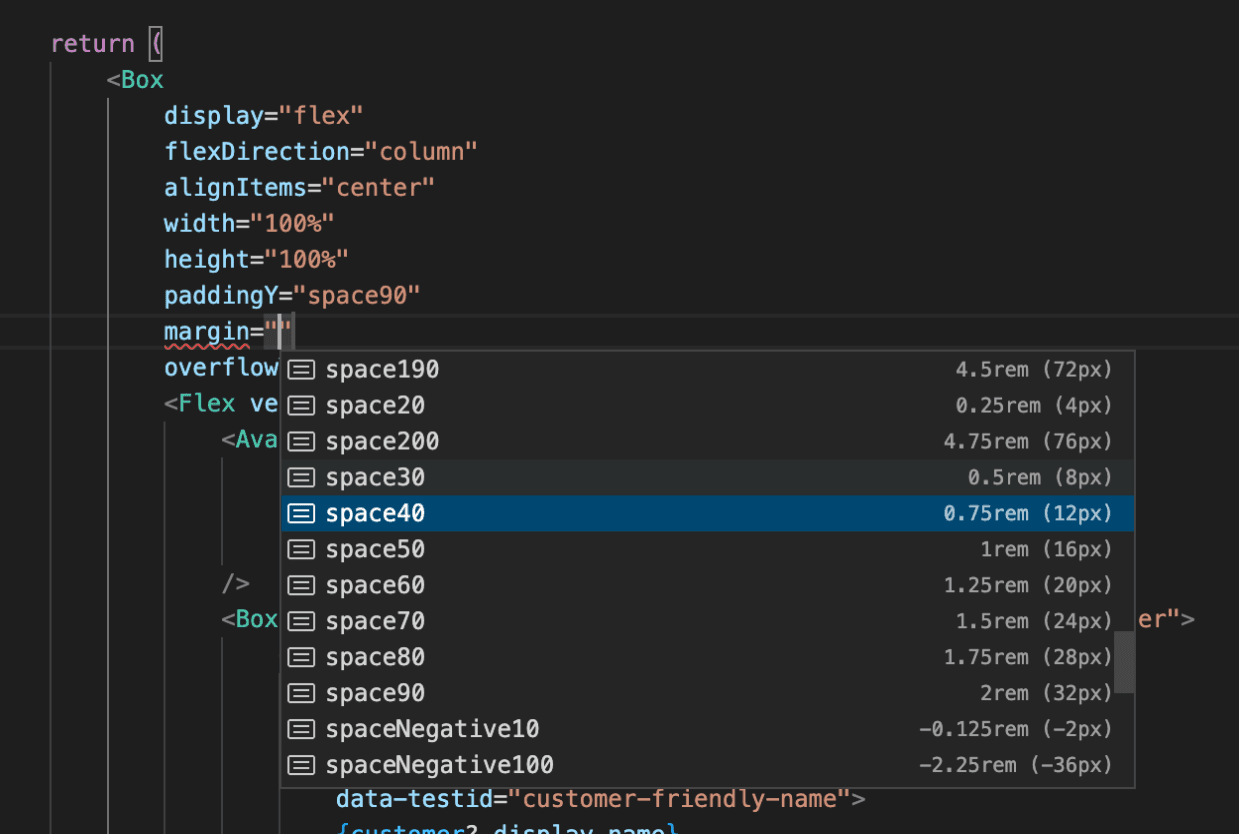The image size is (1239, 834).
Task: Click the property icon beside space200 suggestion
Action: pyautogui.click(x=301, y=441)
